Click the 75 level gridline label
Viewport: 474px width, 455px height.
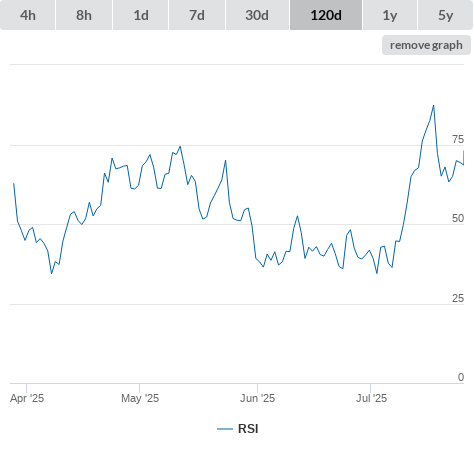458,139
